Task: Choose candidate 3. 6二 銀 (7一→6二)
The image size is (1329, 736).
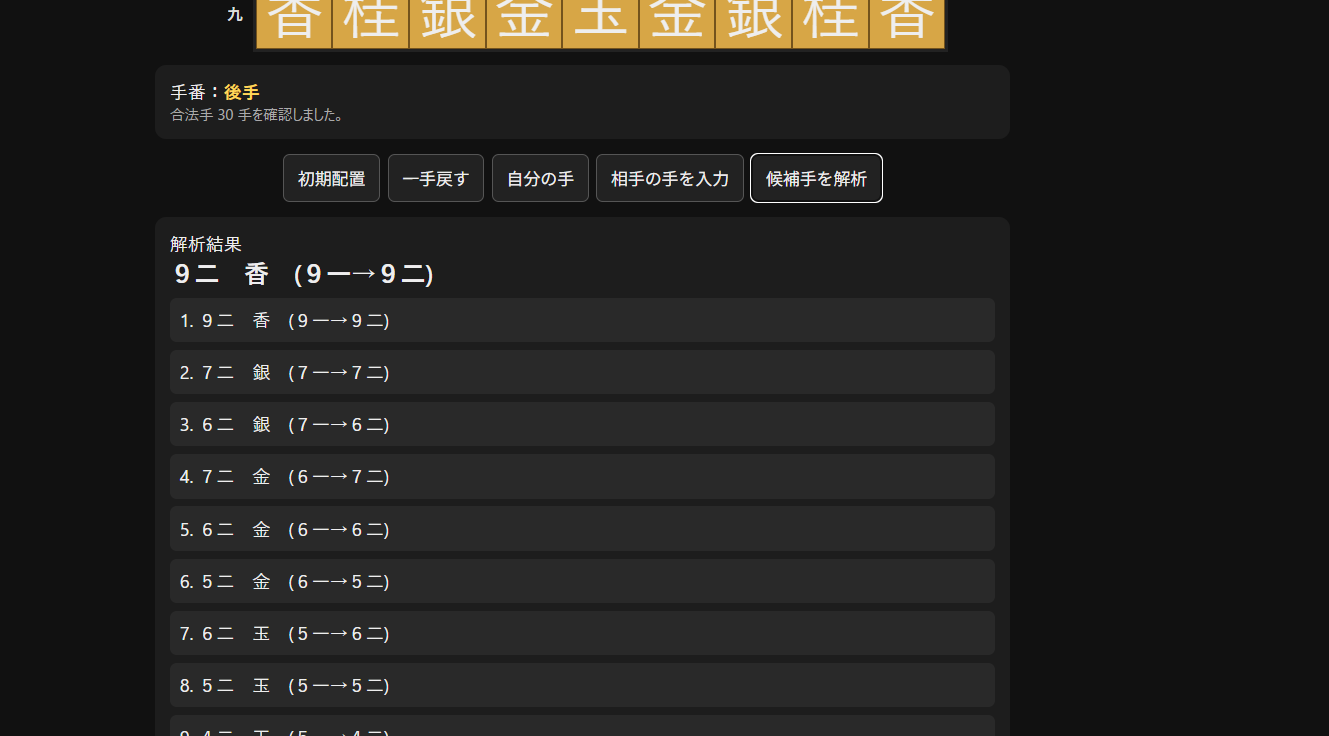Action: [x=582, y=424]
